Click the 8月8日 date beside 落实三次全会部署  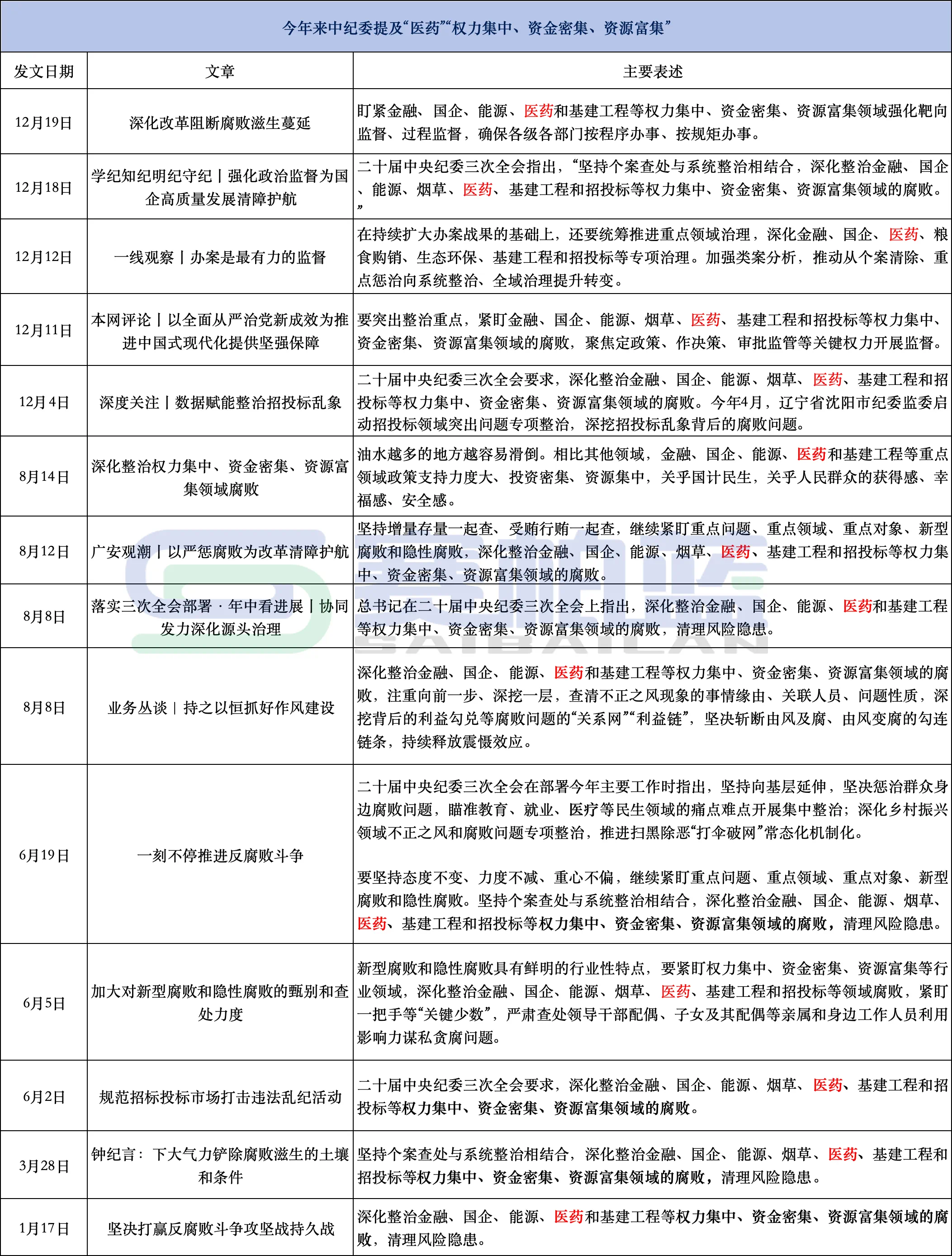pos(44,616)
